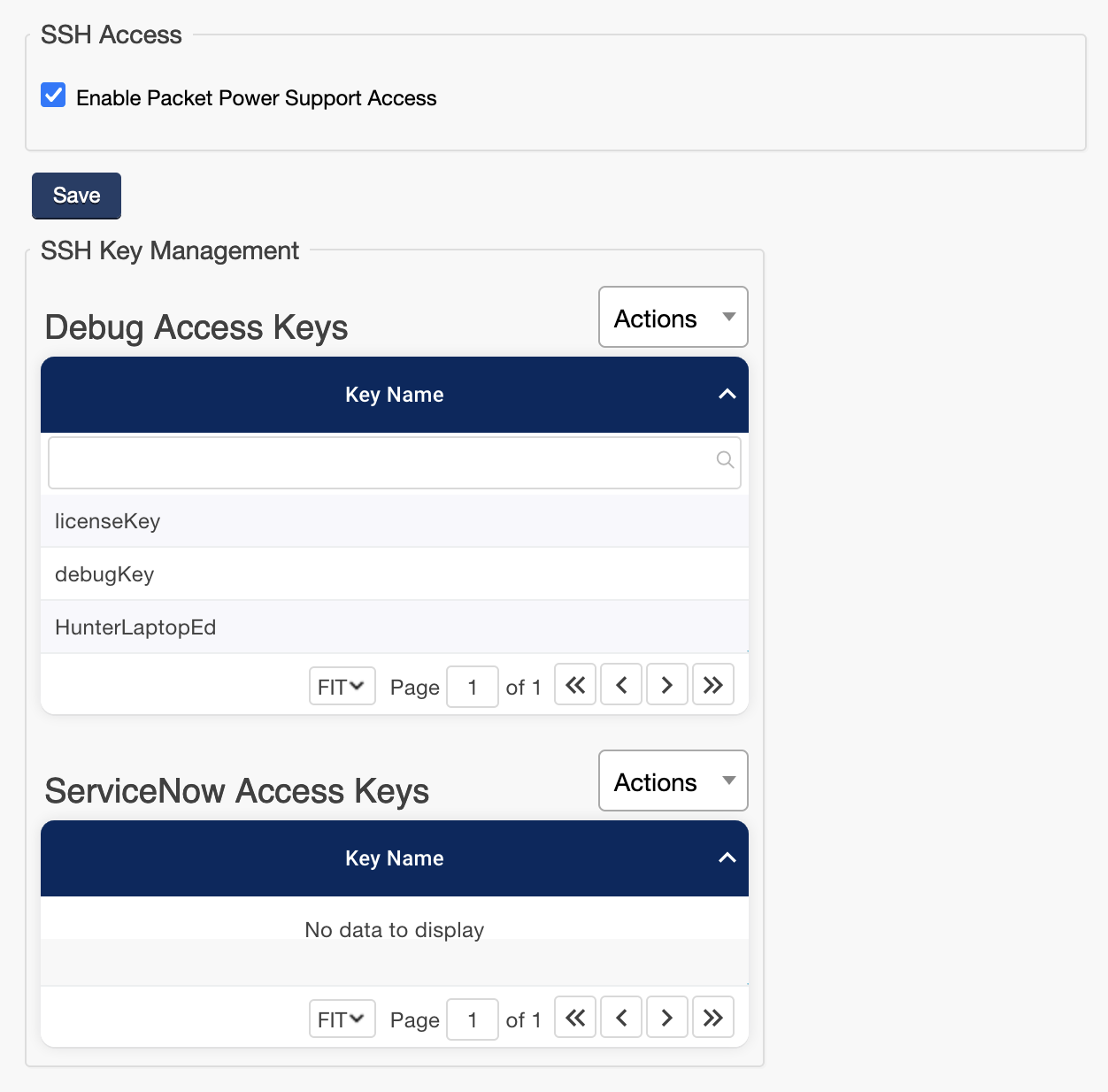Screen dimensions: 1108x1092
Task: Go to previous page in ServiceNow Access Keys
Action: coord(621,1018)
